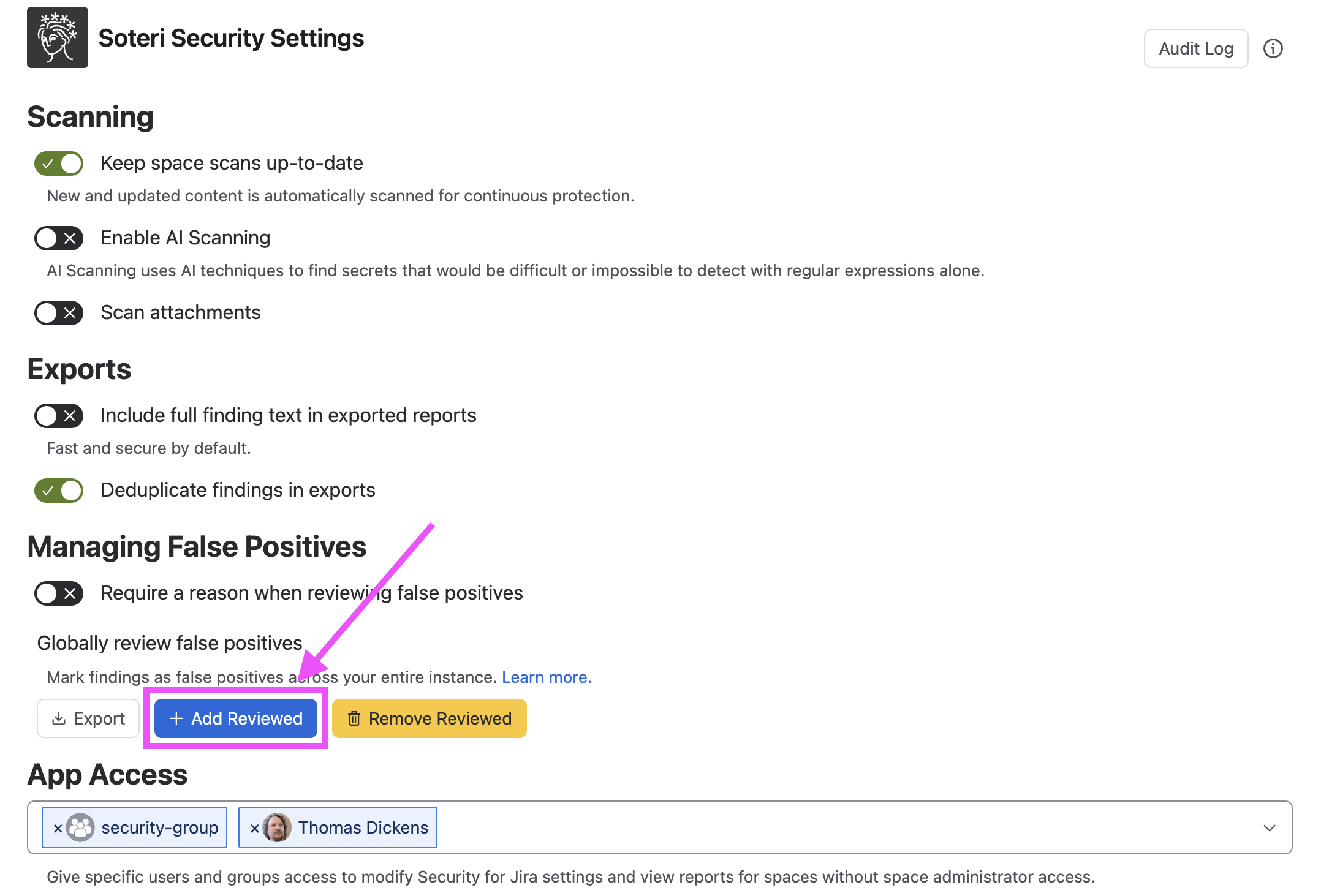The height and width of the screenshot is (896, 1321).
Task: Open the info circle icon
Action: (1273, 48)
